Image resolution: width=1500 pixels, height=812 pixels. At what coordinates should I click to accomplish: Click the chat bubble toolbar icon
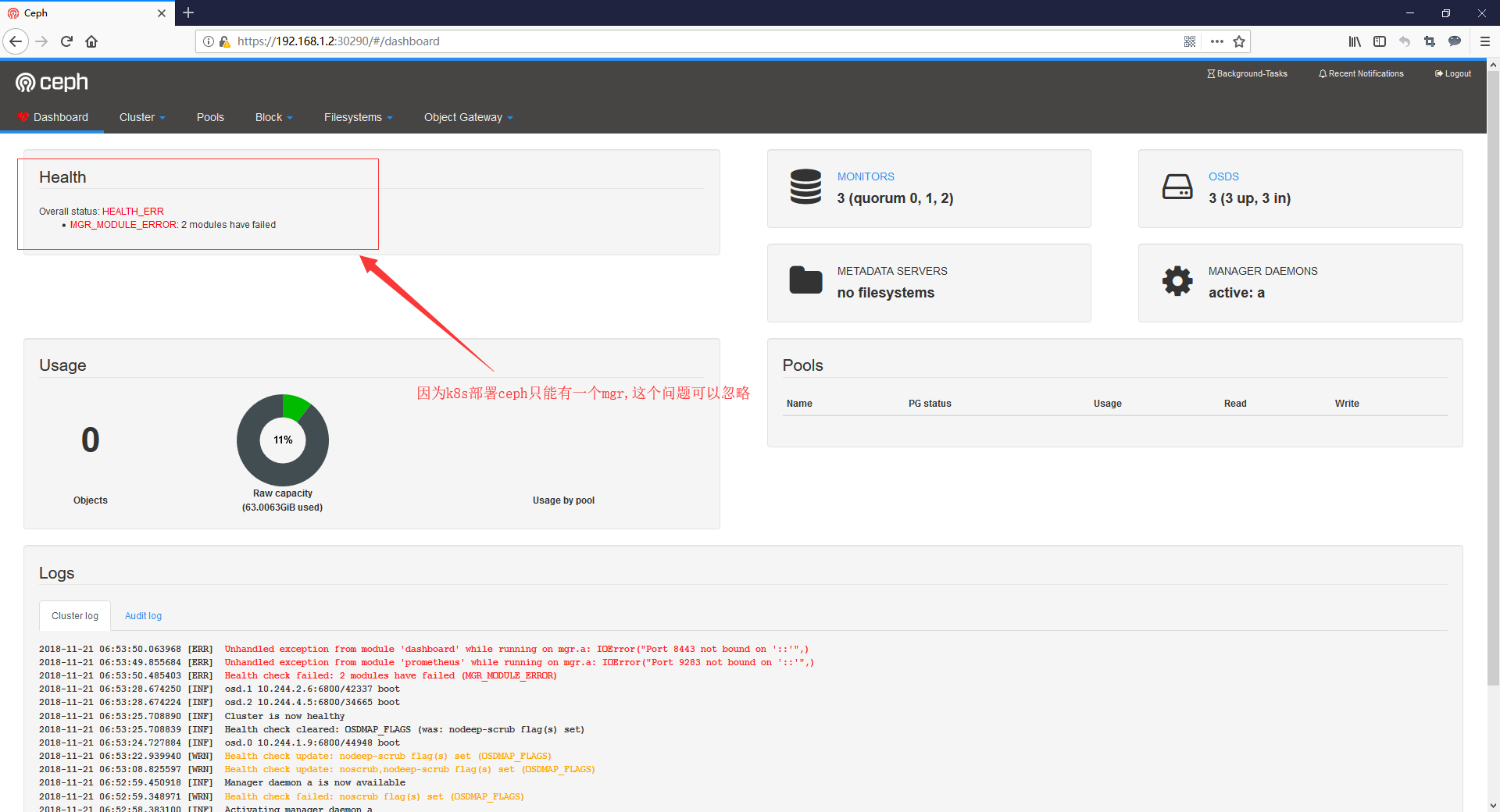coord(1455,41)
